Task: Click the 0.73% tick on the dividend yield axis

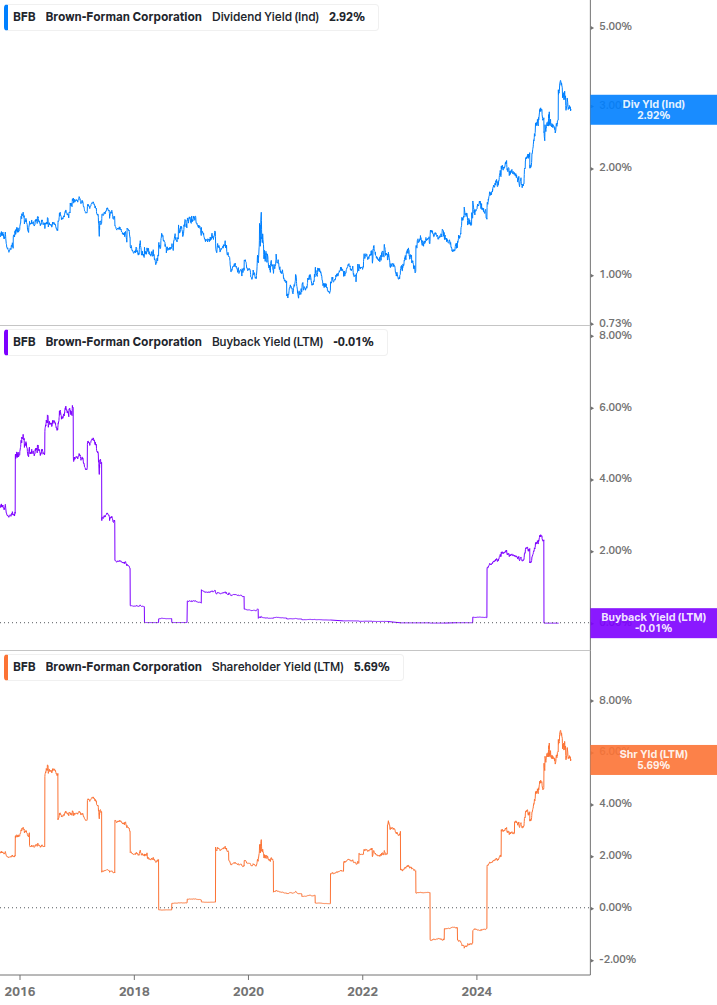Action: click(615, 323)
